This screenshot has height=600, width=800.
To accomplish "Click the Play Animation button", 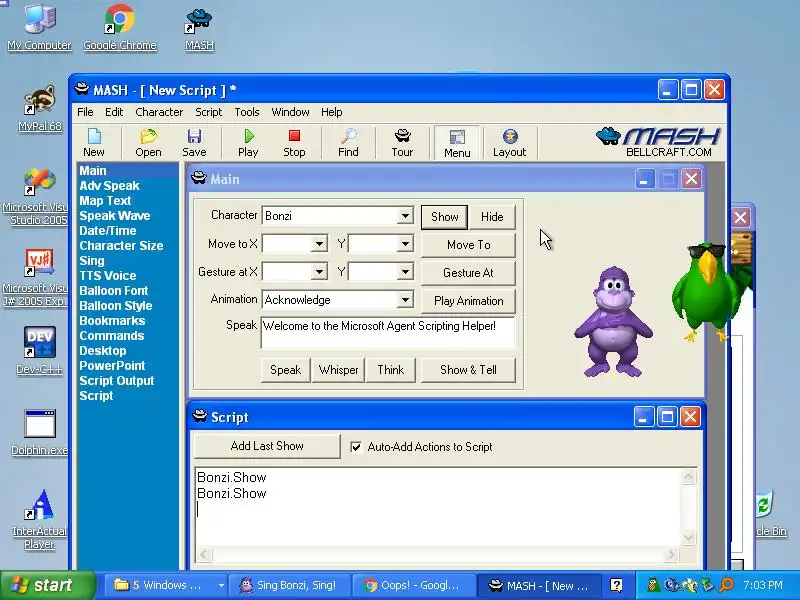I will [x=468, y=301].
